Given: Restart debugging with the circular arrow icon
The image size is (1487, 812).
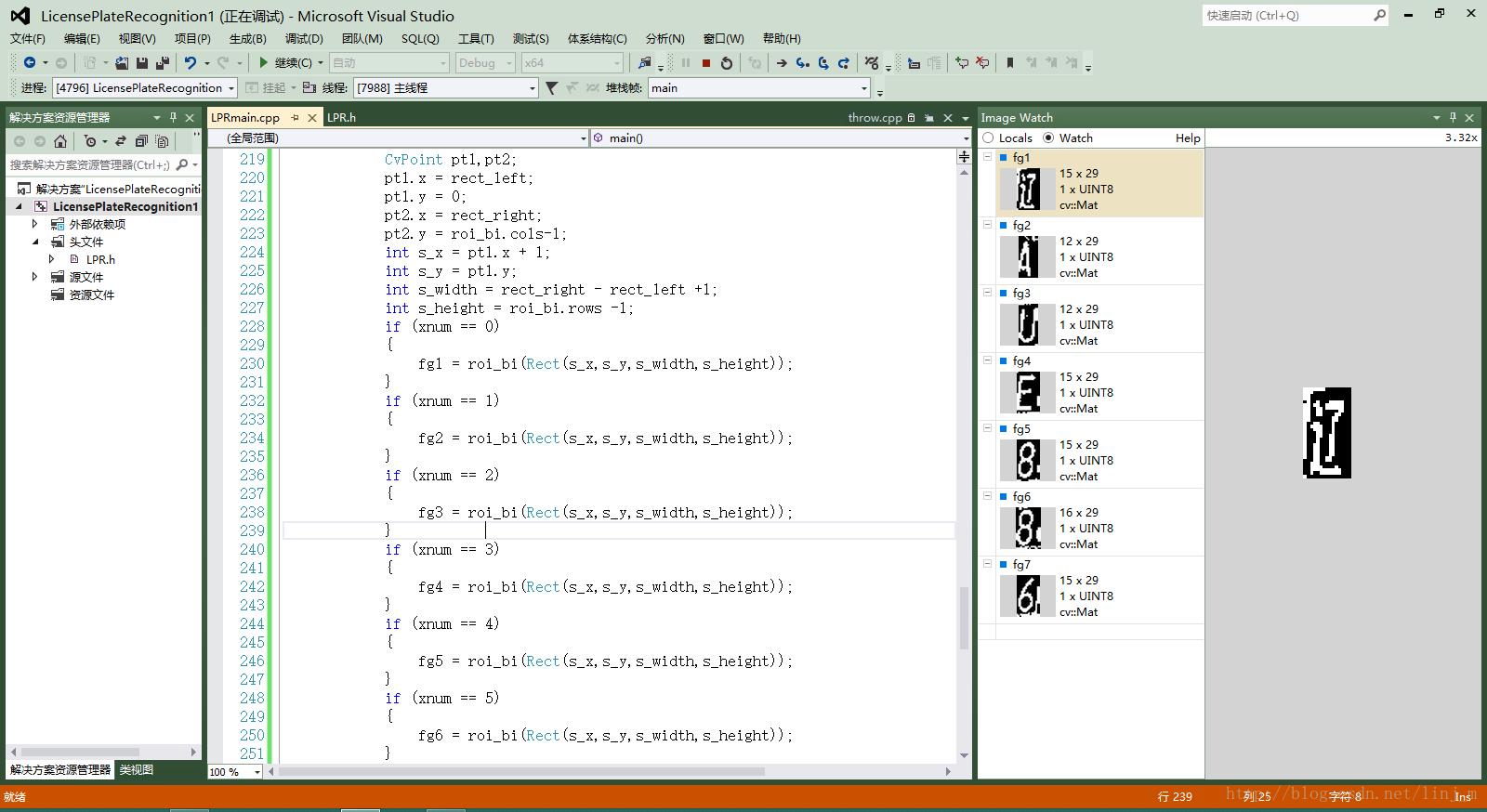Looking at the screenshot, I should click(x=727, y=63).
